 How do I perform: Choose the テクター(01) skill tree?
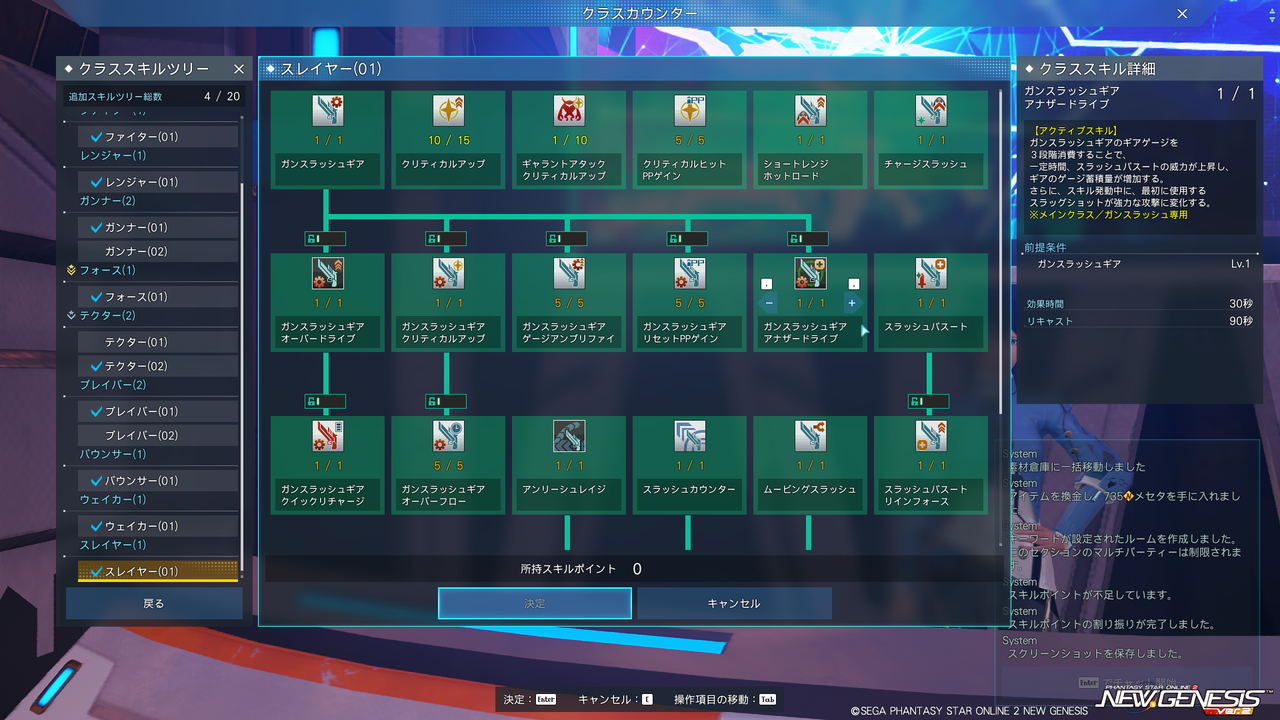(x=158, y=342)
